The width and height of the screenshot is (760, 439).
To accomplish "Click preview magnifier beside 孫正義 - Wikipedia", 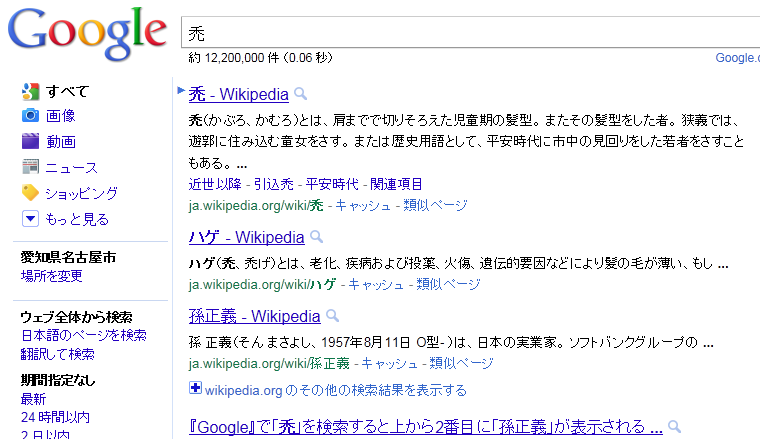I will 332,315.
